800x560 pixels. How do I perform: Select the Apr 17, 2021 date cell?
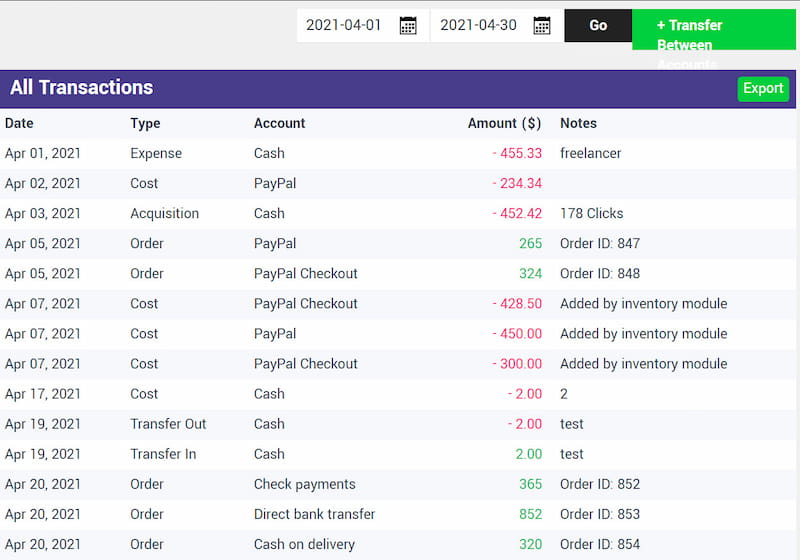click(x=43, y=394)
